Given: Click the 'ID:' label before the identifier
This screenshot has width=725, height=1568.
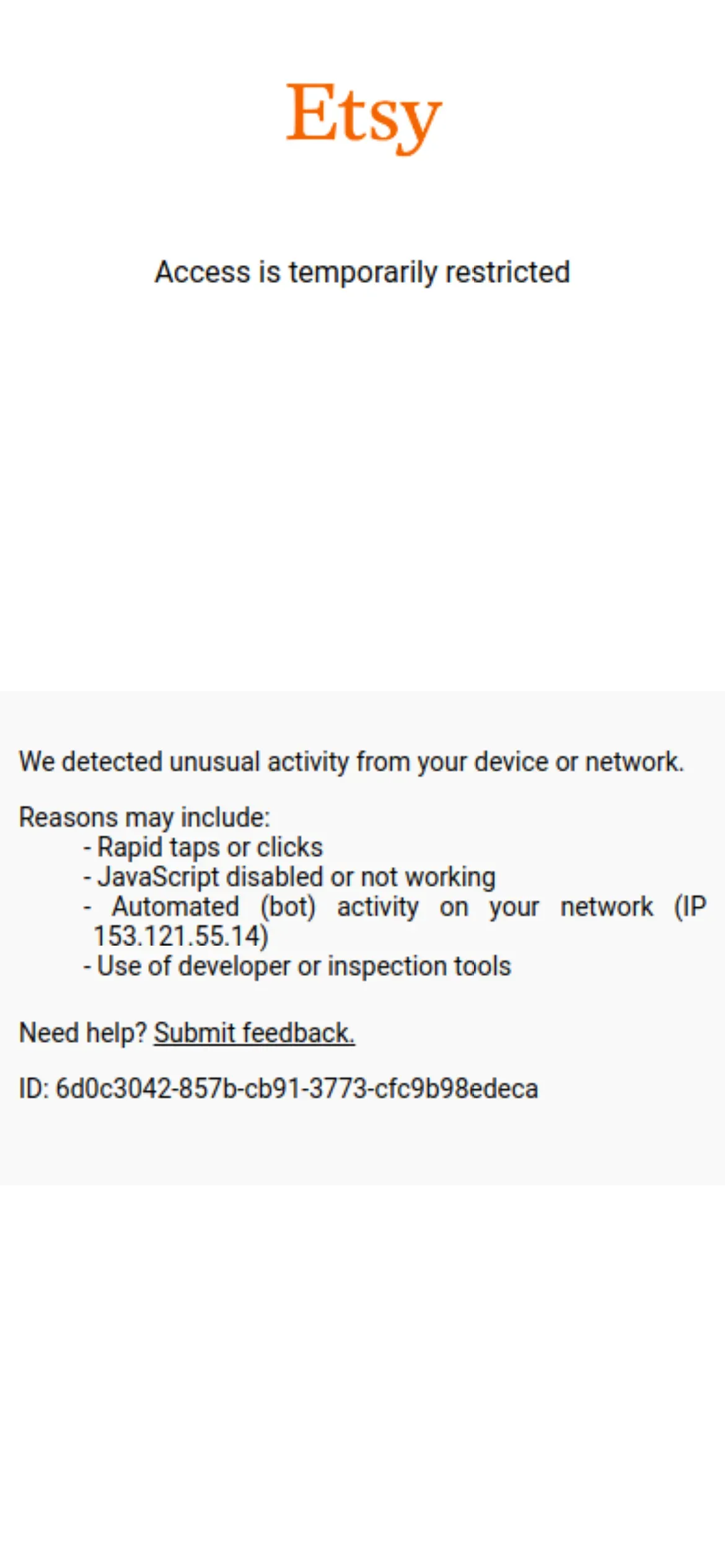Looking at the screenshot, I should 33,1088.
